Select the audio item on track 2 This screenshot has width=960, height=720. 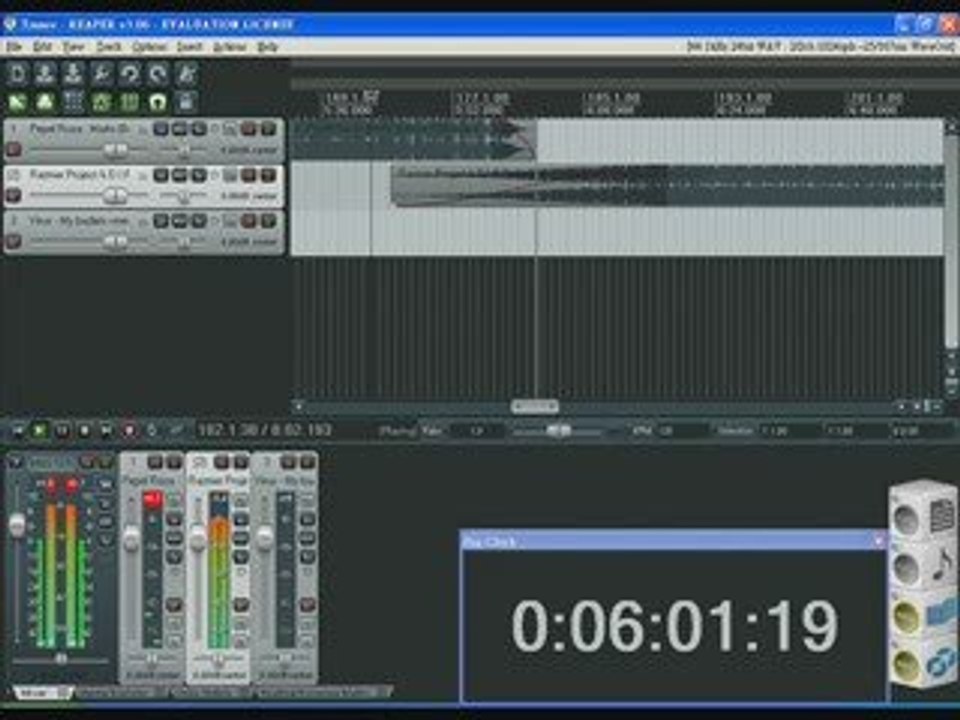click(x=667, y=186)
